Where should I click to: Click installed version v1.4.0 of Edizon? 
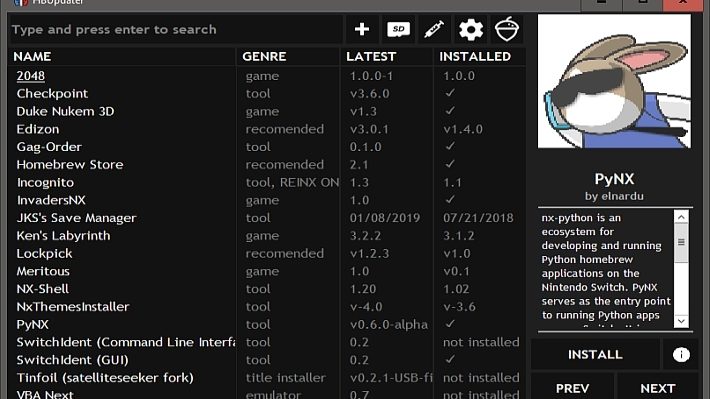coord(463,129)
